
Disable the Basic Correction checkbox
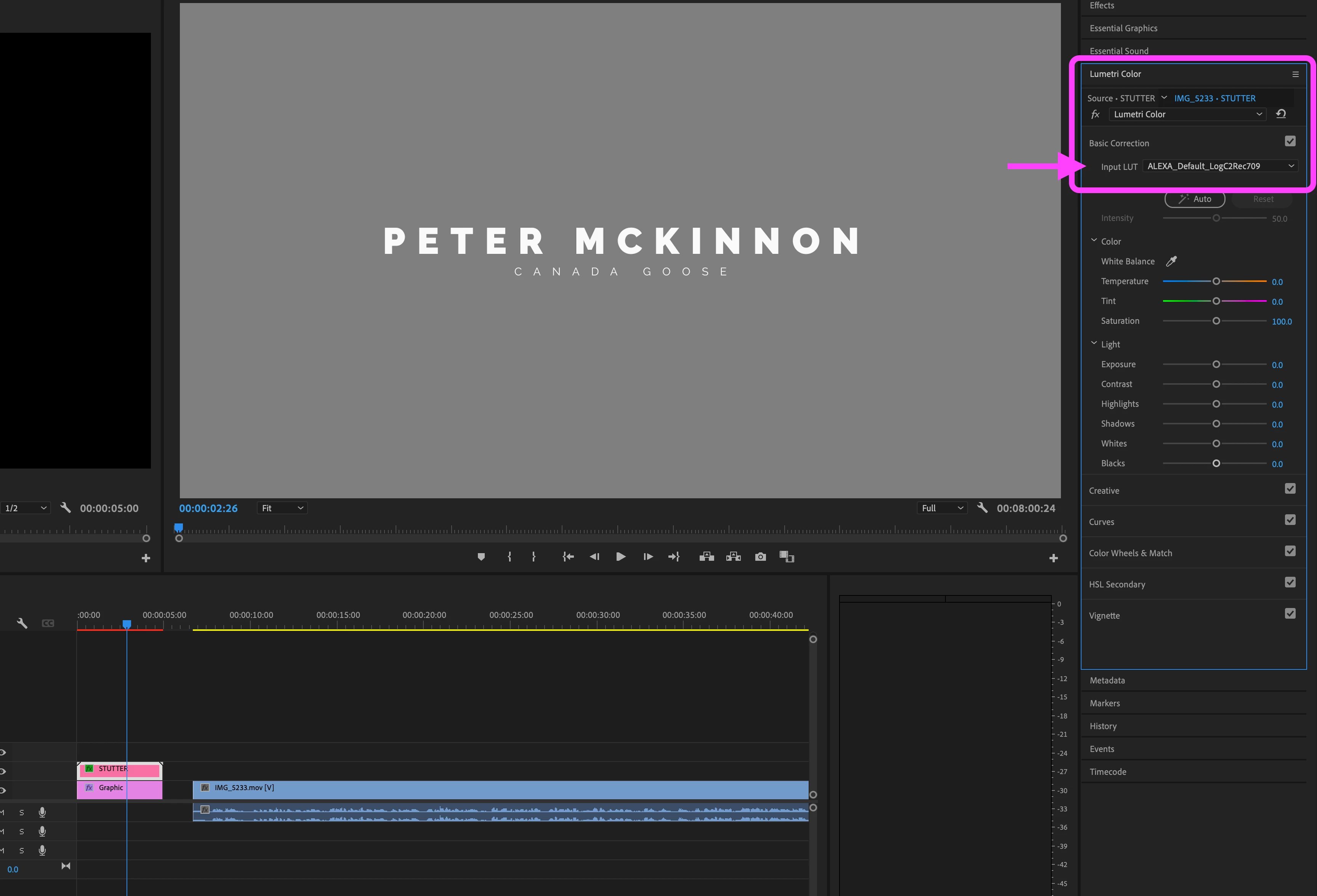pos(1290,141)
